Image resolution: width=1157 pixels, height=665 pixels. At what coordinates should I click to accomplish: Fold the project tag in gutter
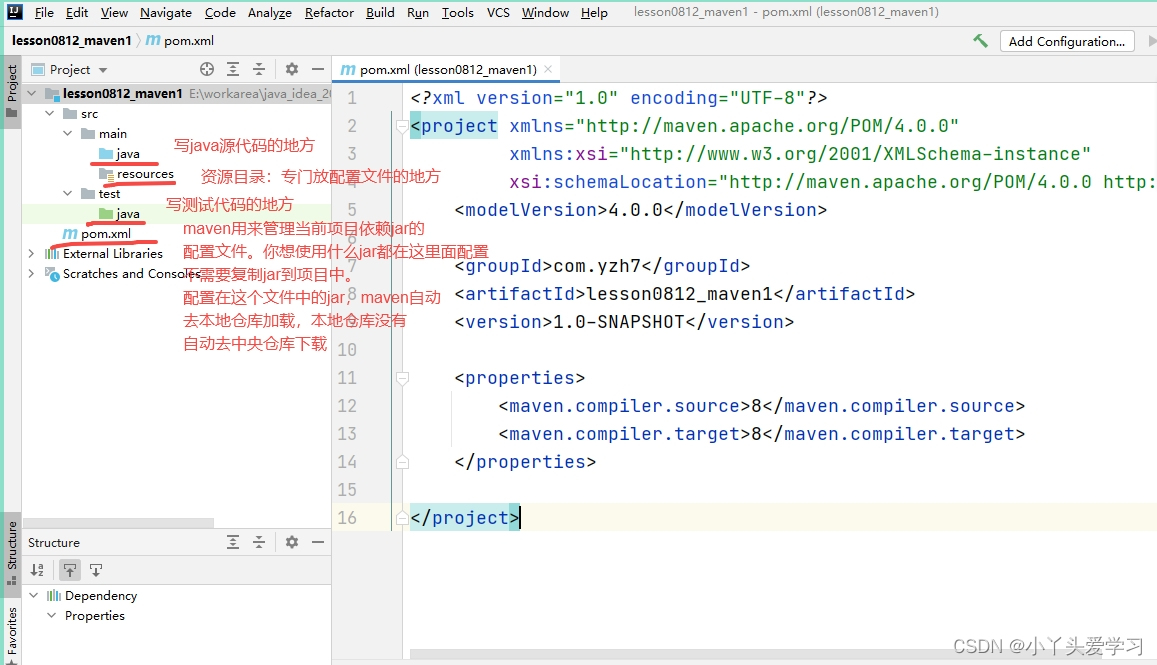click(402, 126)
